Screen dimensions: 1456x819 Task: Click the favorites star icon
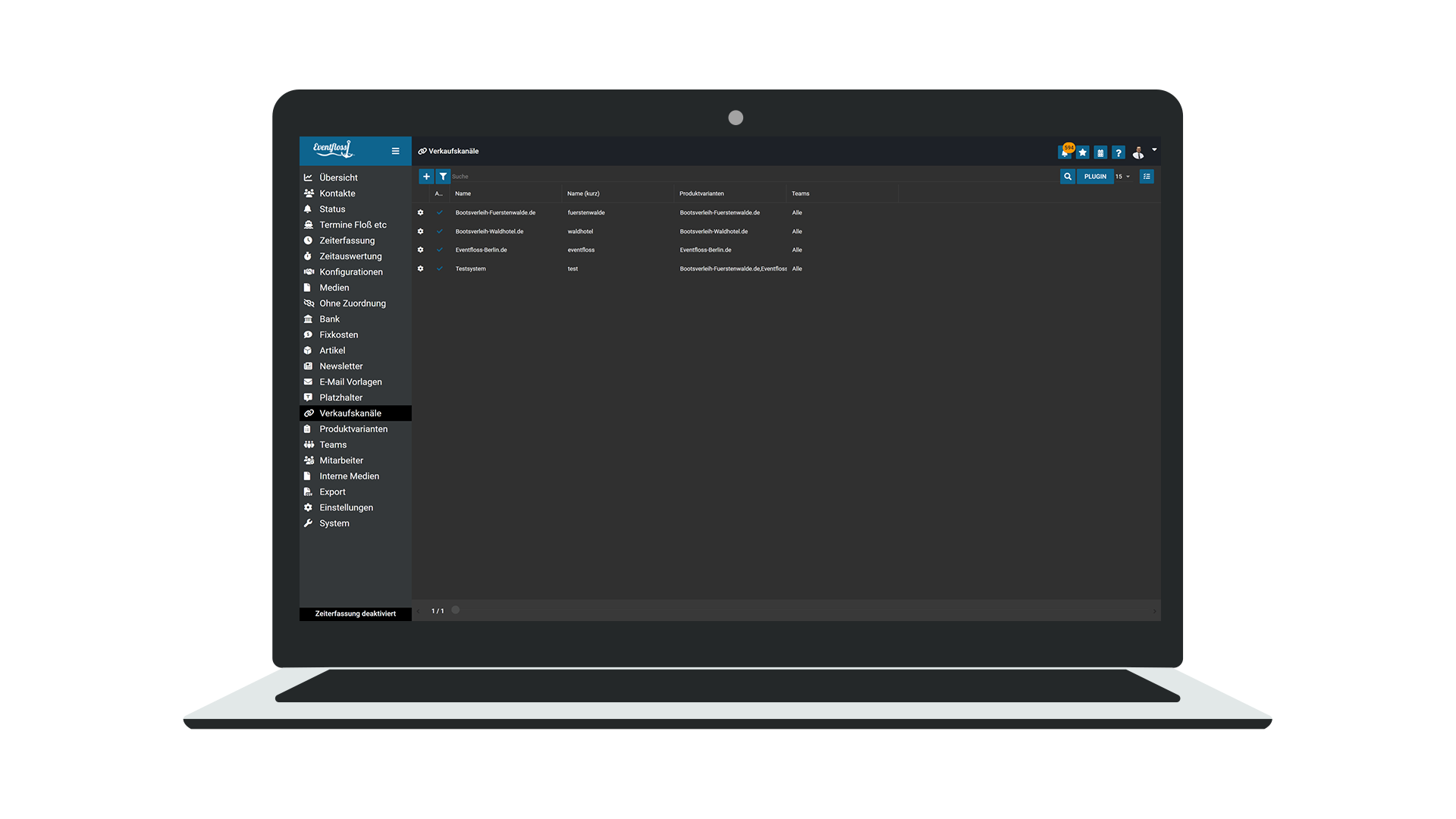tap(1083, 152)
